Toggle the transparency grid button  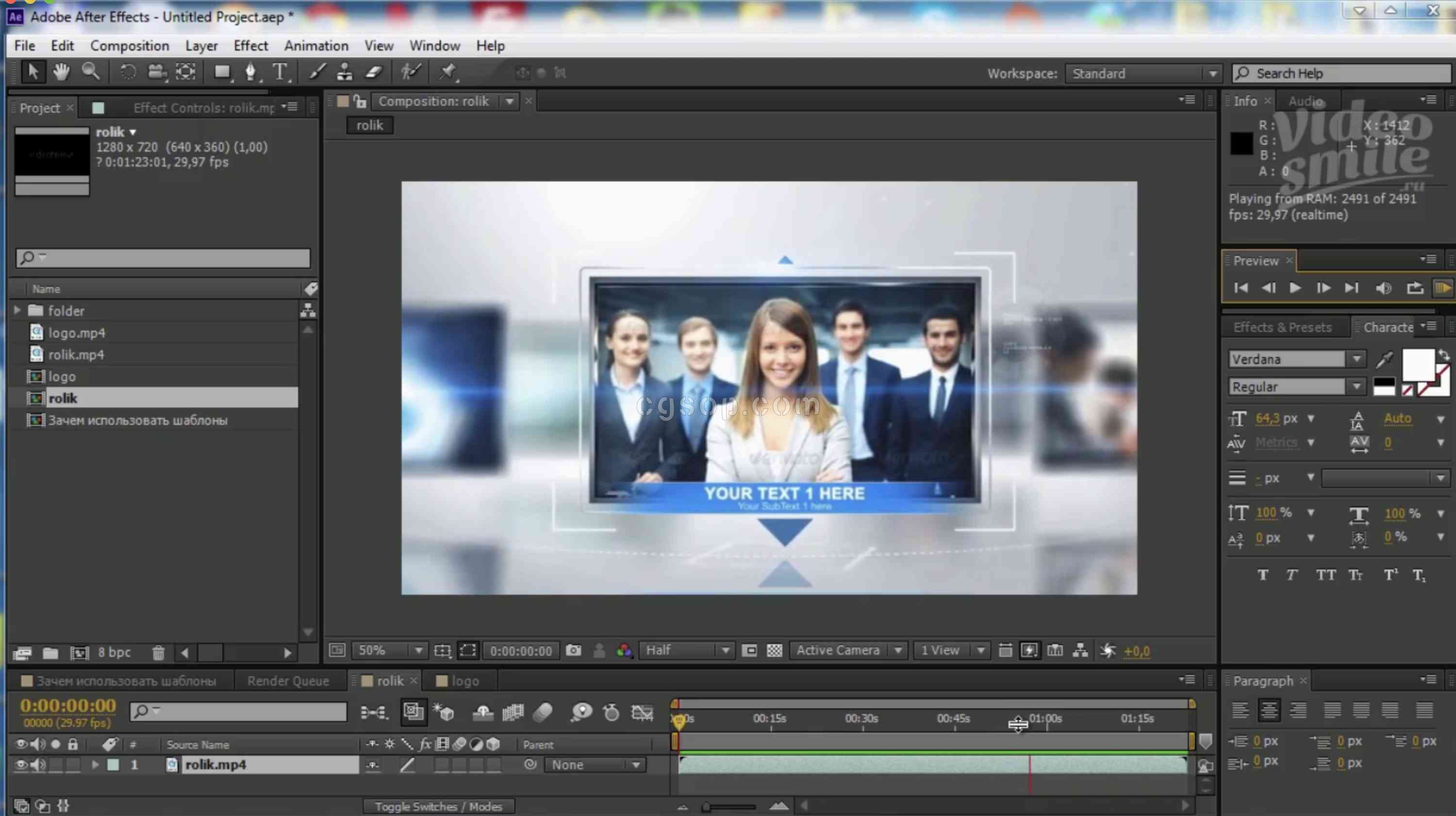(x=774, y=651)
